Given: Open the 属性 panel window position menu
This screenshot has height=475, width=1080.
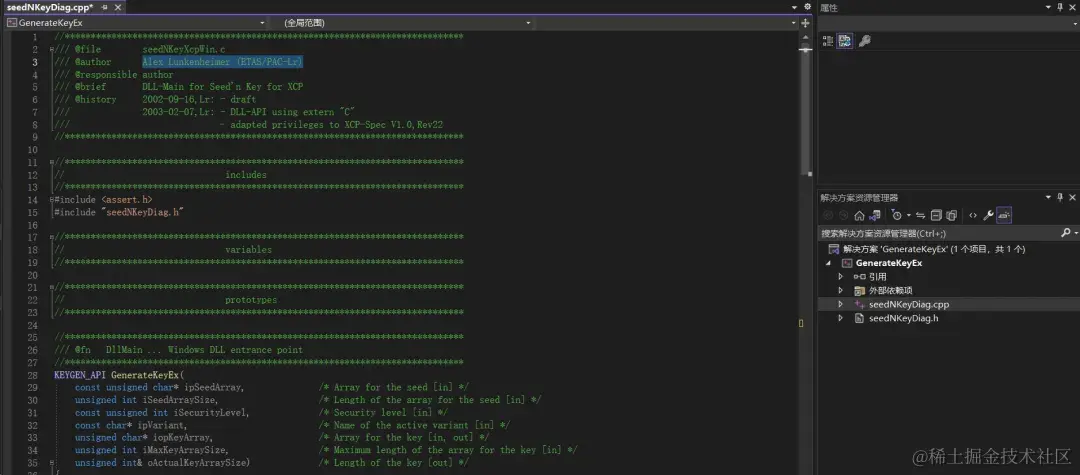Looking at the screenshot, I should click(x=1048, y=7).
